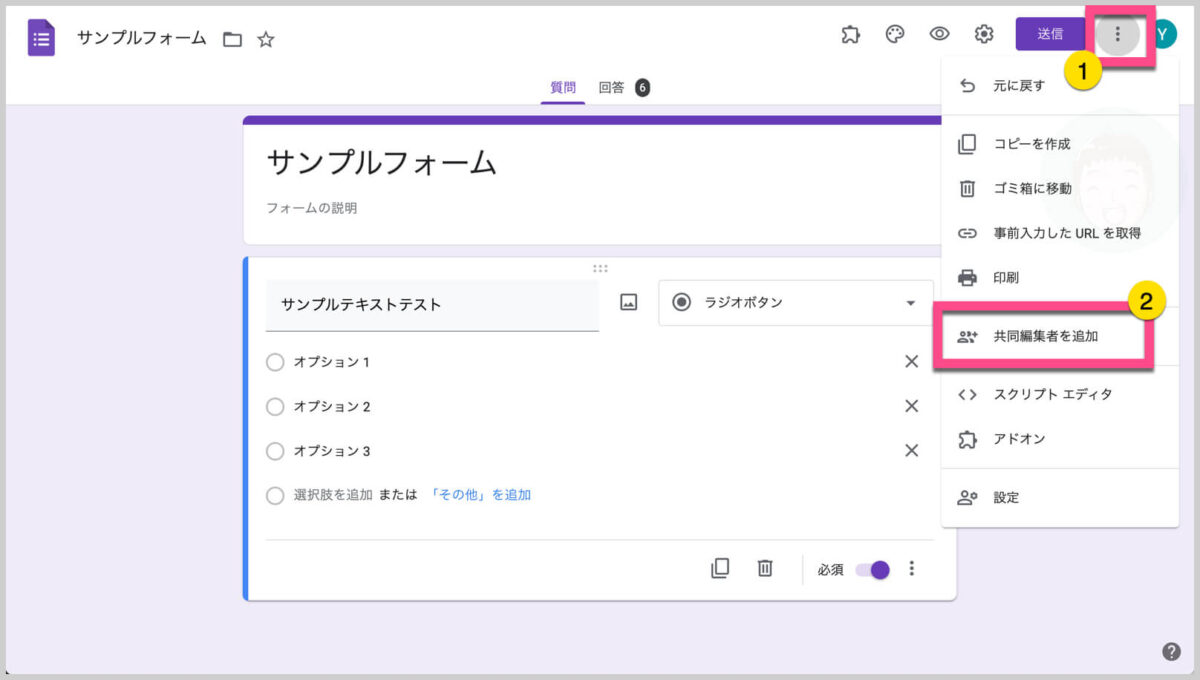The width and height of the screenshot is (1200, 680).
Task: Open the question's three-dot options menu
Action: pos(911,568)
